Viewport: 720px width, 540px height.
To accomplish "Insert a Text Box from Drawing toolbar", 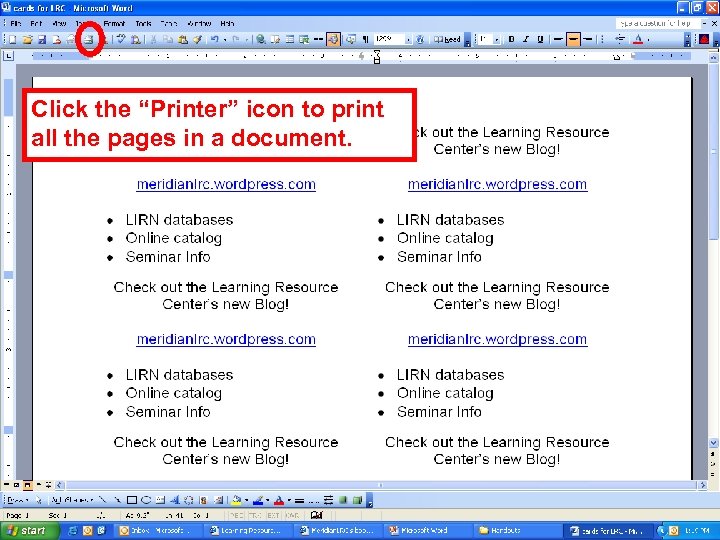I will coord(160,500).
